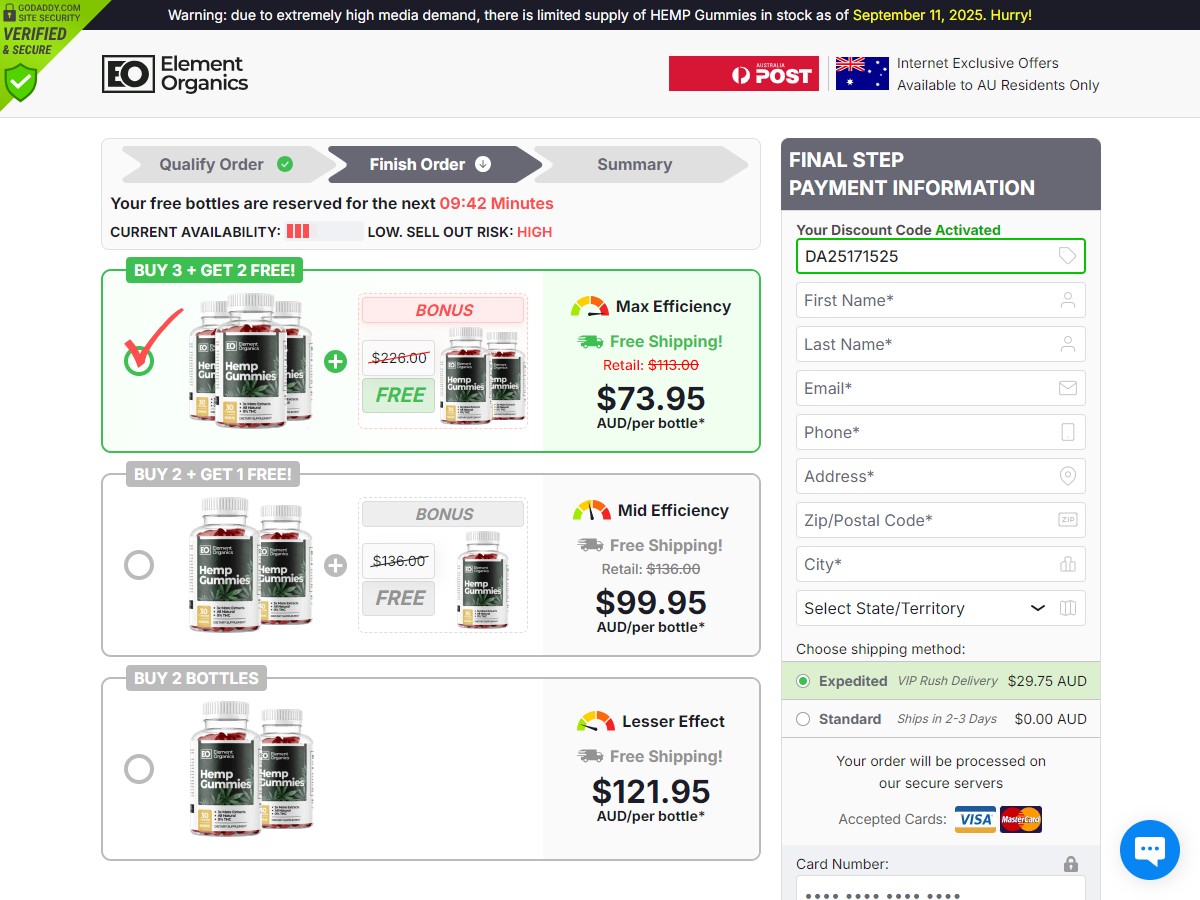
Task: Click the Lesser Effect gauge icon
Action: click(x=596, y=721)
